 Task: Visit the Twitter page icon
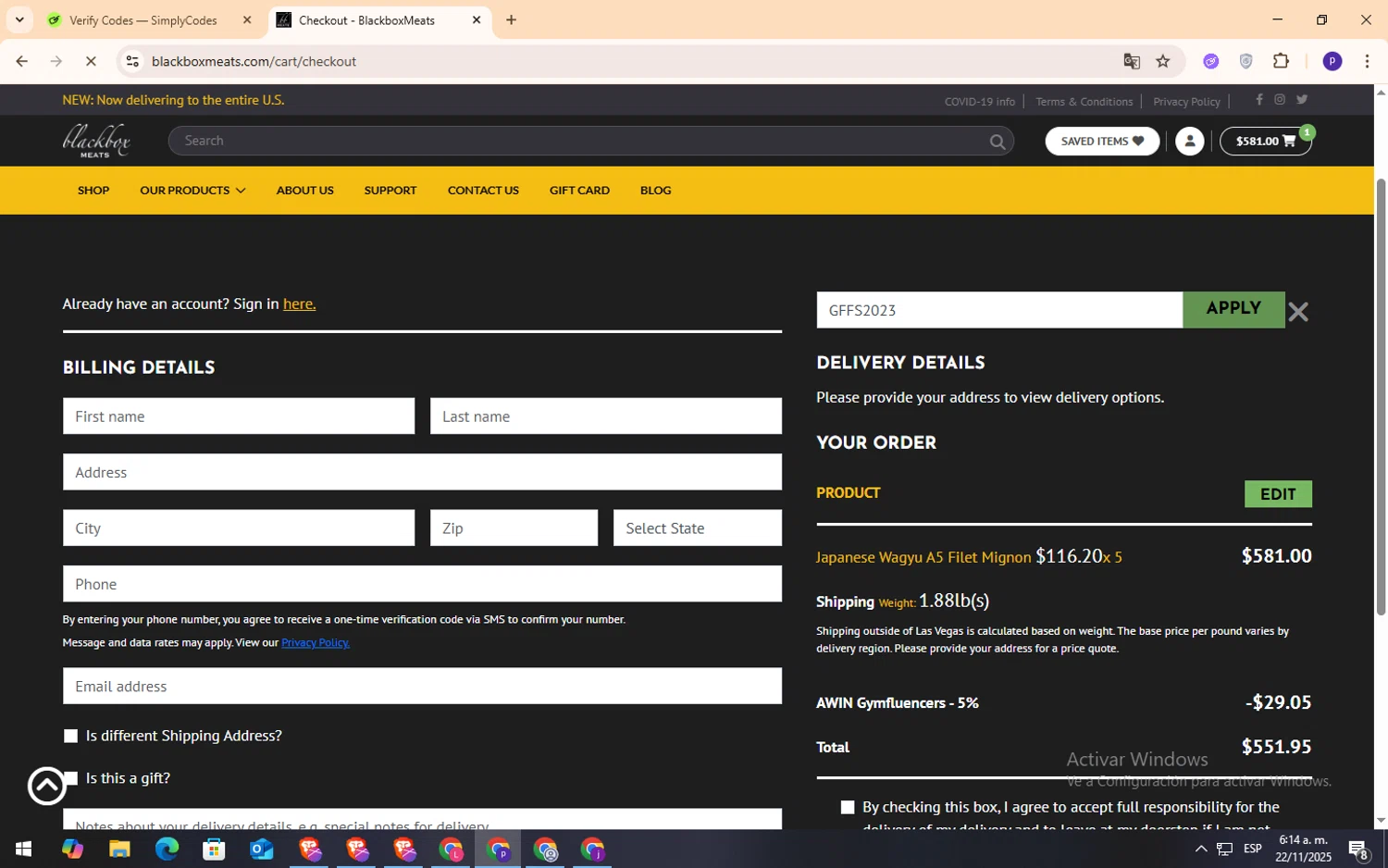pyautogui.click(x=1302, y=100)
